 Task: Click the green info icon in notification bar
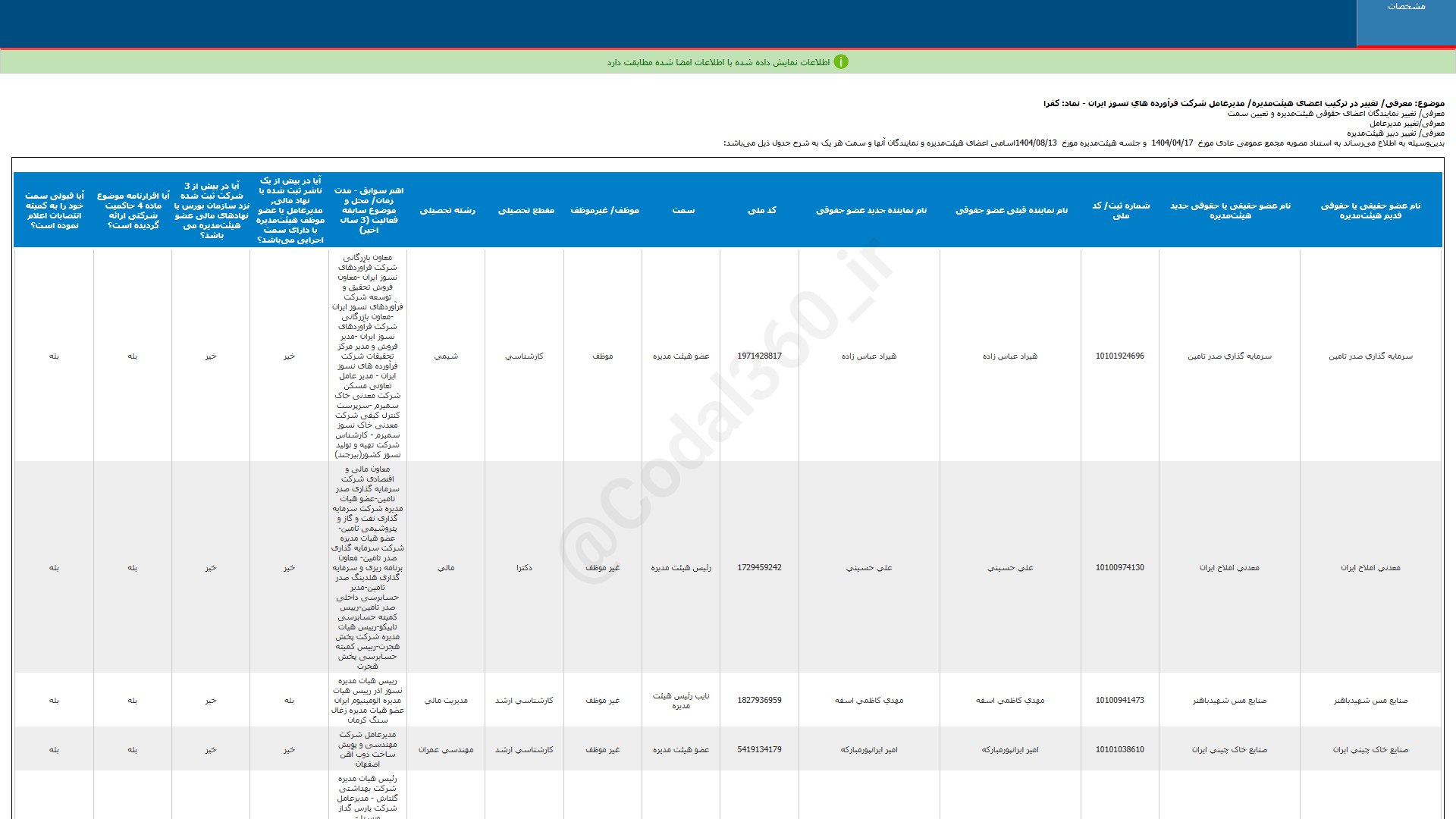pos(841,62)
